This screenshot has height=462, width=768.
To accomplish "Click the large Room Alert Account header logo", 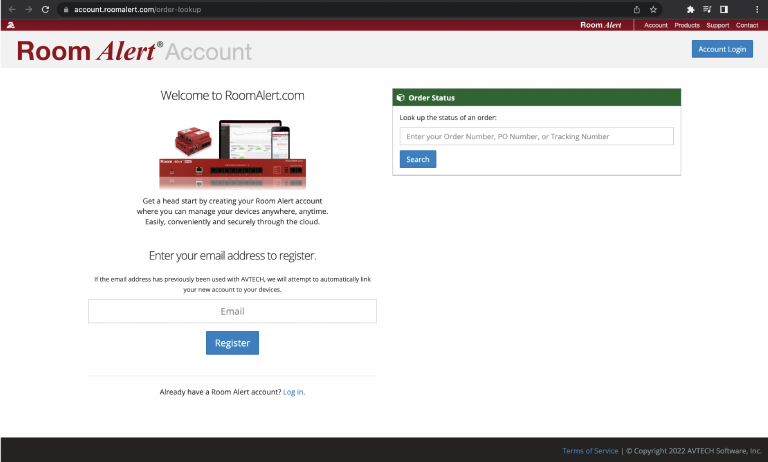I will 134,51.
